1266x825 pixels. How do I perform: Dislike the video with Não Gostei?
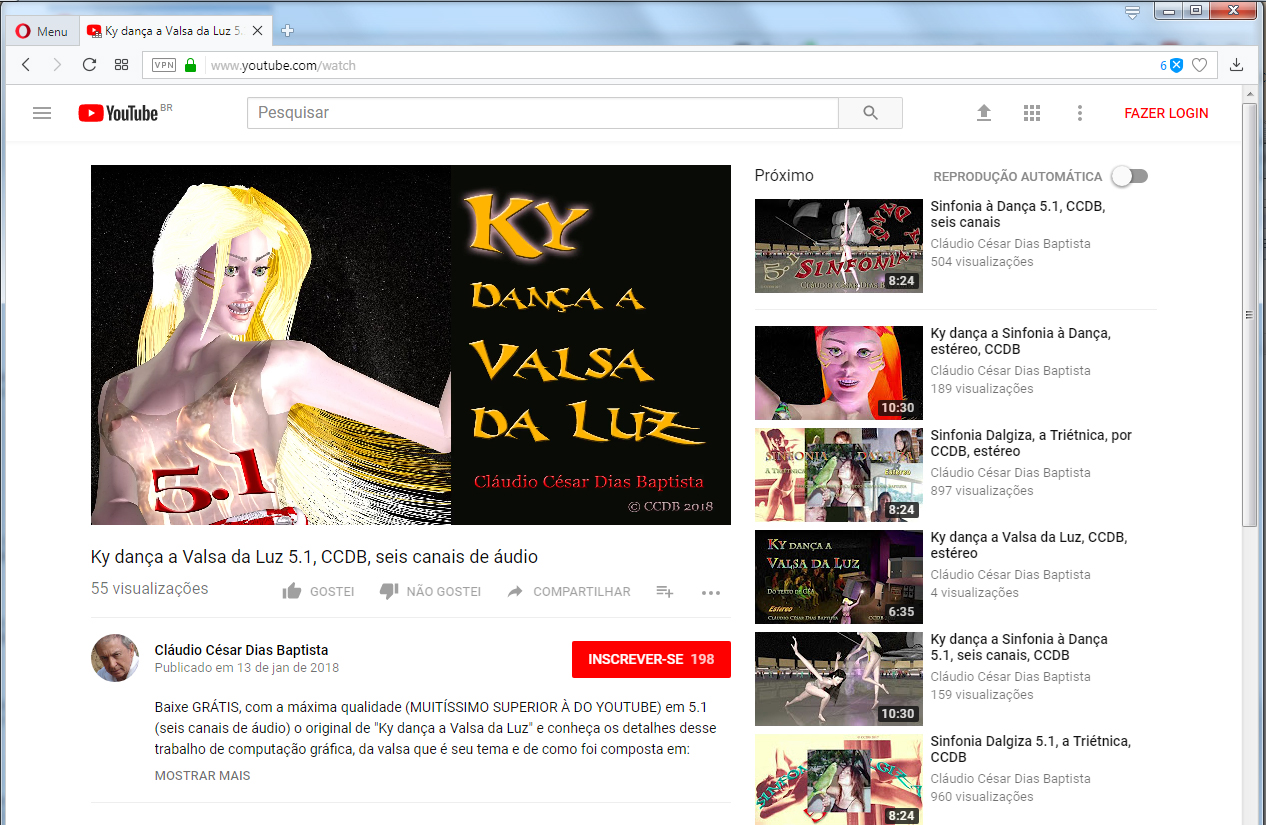pyautogui.click(x=431, y=591)
